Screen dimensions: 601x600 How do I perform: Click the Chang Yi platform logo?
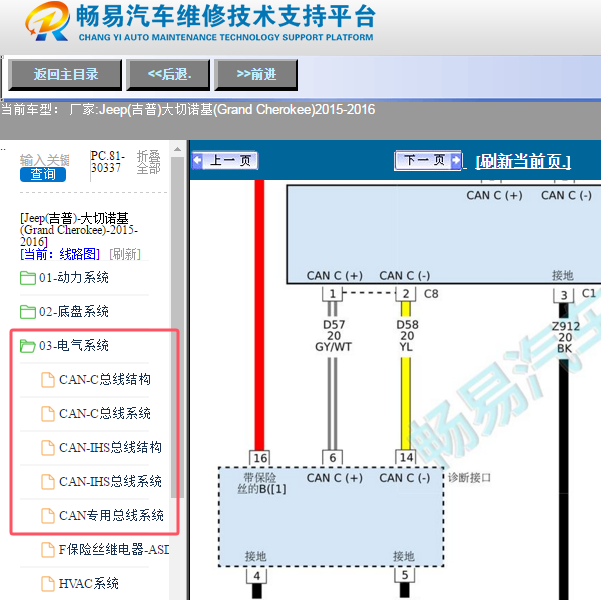48,21
